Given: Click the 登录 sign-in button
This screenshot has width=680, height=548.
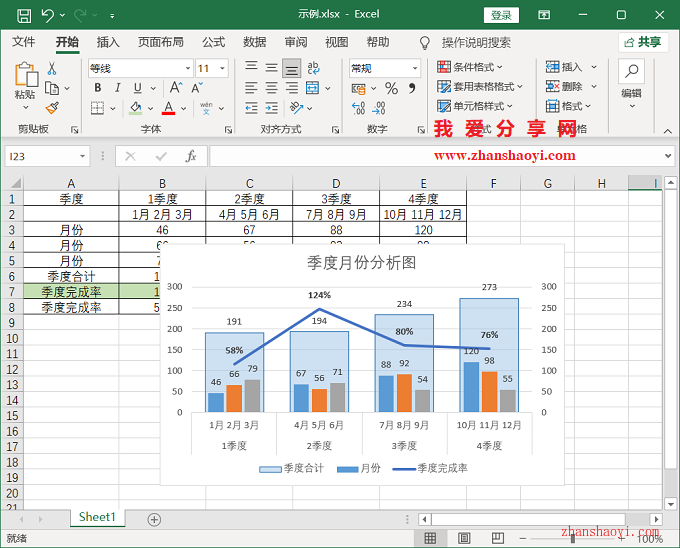Looking at the screenshot, I should point(501,15).
